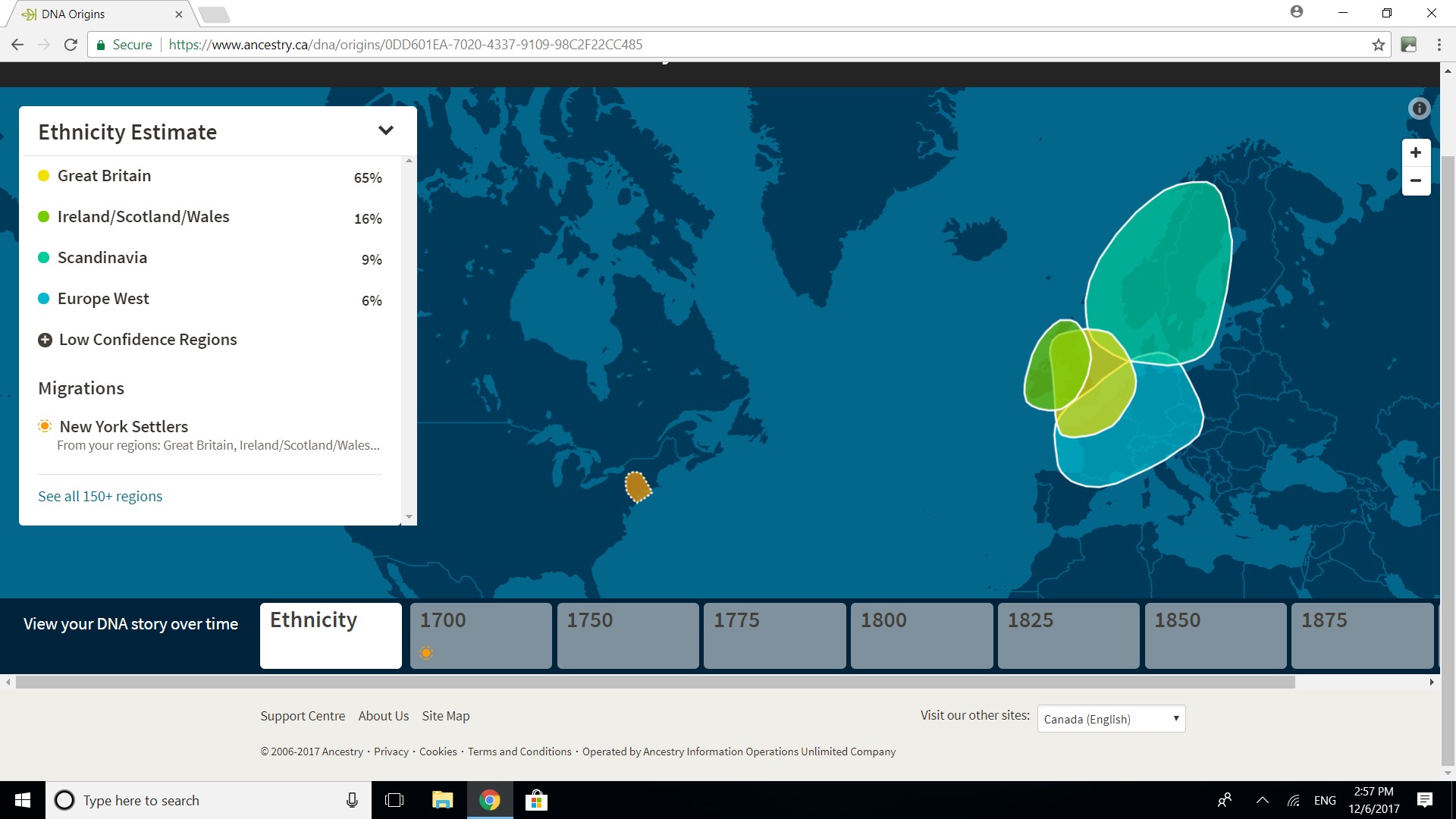This screenshot has height=819, width=1456.
Task: Click the New York Settlers map region
Action: tap(637, 487)
